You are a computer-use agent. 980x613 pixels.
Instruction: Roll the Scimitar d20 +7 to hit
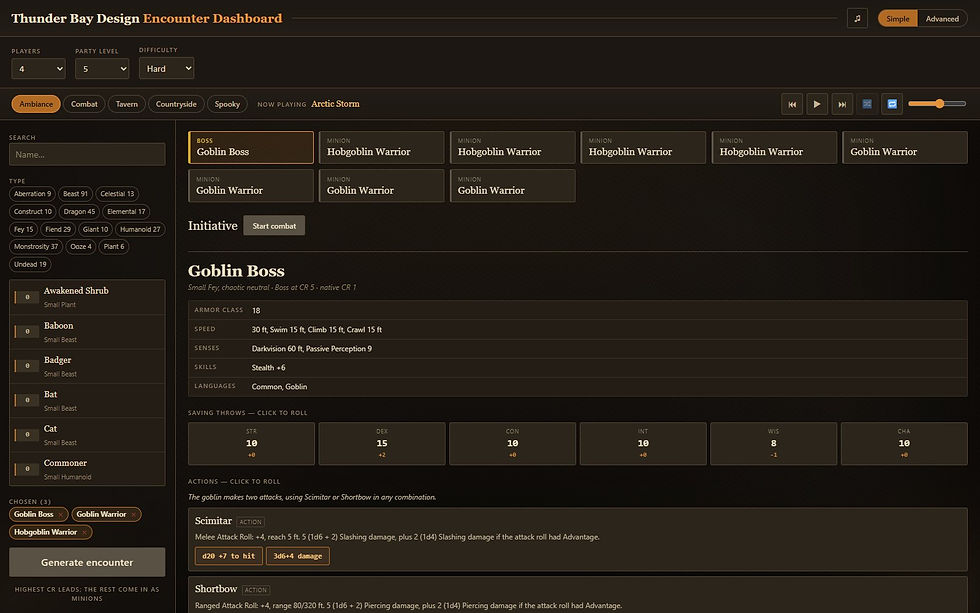tap(229, 556)
